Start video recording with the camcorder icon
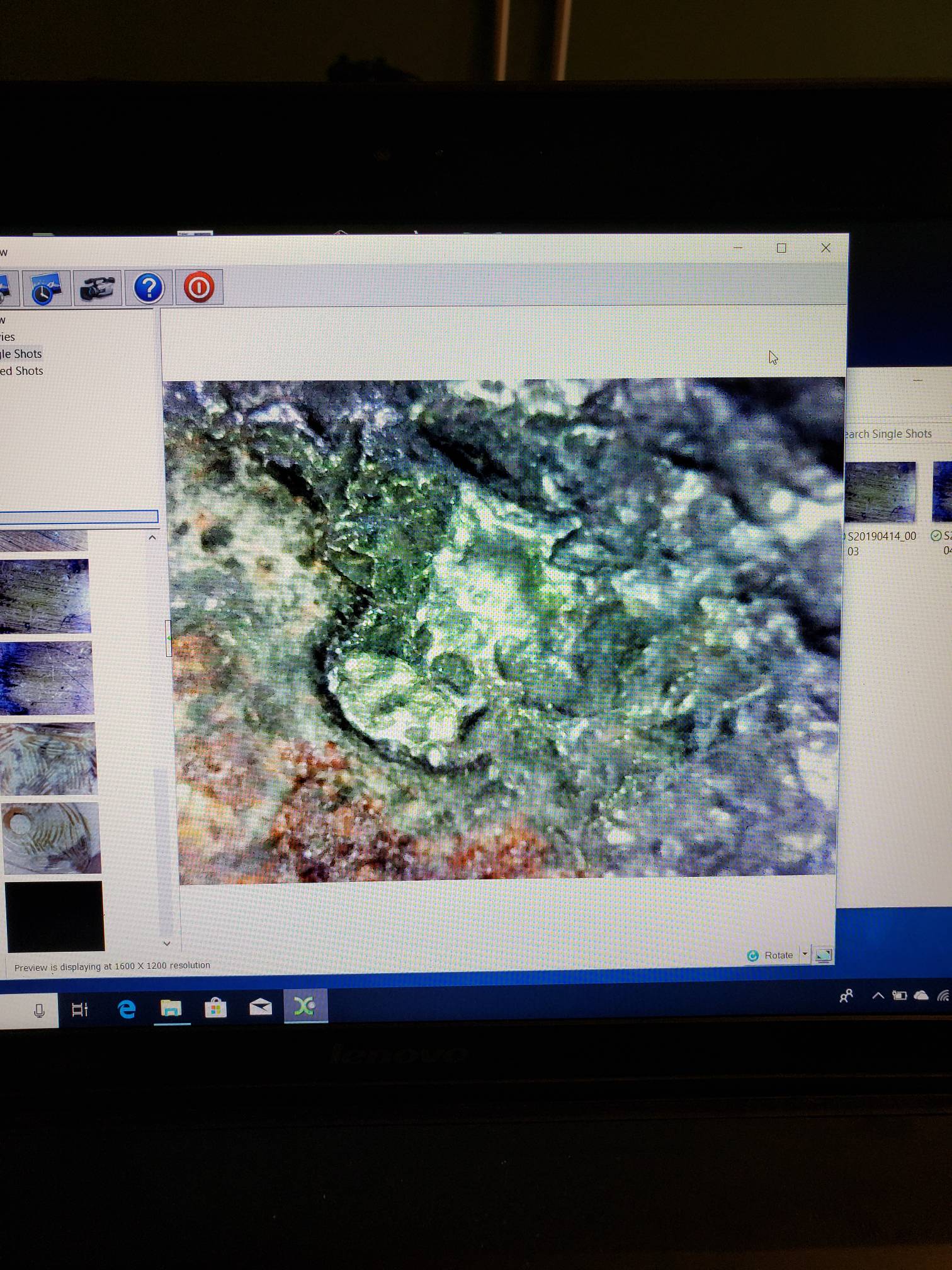Image resolution: width=952 pixels, height=1270 pixels. 98,289
